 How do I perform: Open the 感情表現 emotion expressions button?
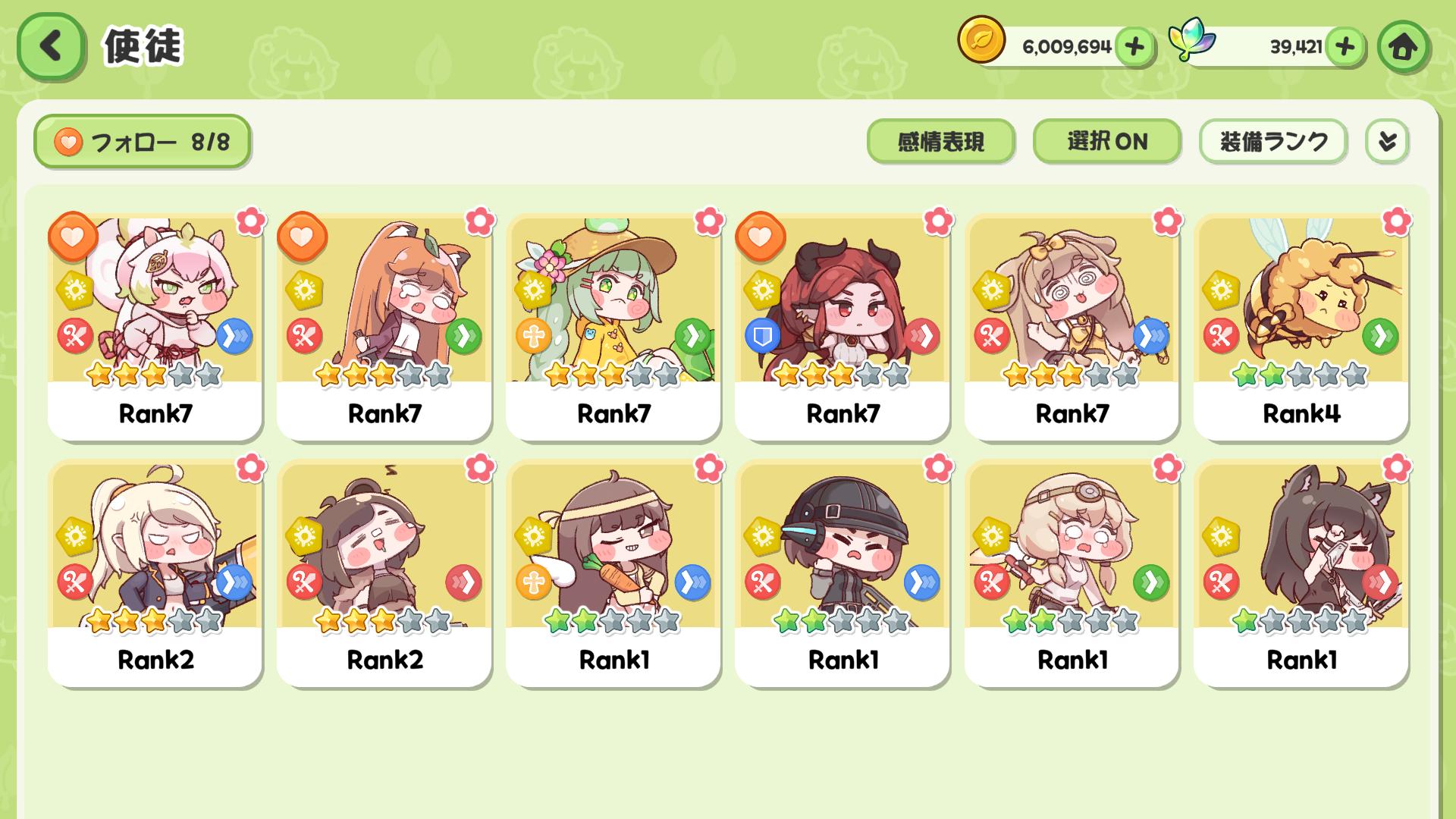click(x=940, y=141)
